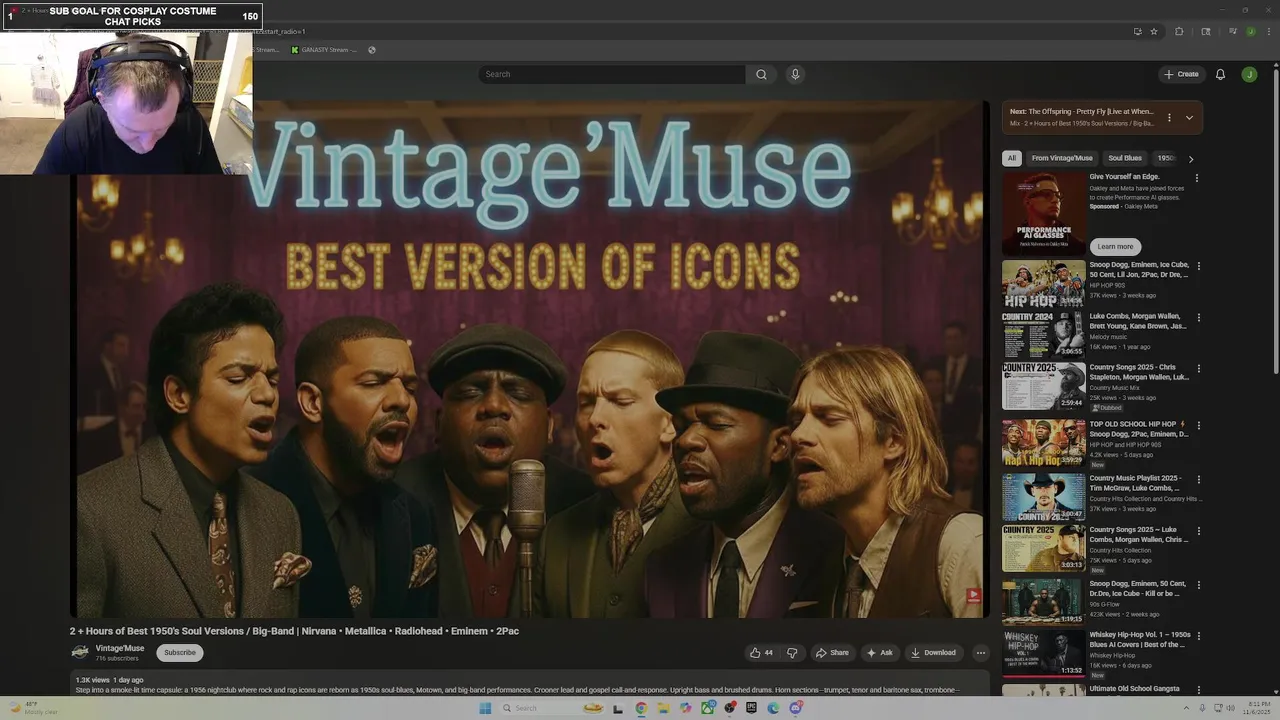Open options for Oakley Meta sponsored ad
This screenshot has width=1280, height=720.
pyautogui.click(x=1197, y=178)
